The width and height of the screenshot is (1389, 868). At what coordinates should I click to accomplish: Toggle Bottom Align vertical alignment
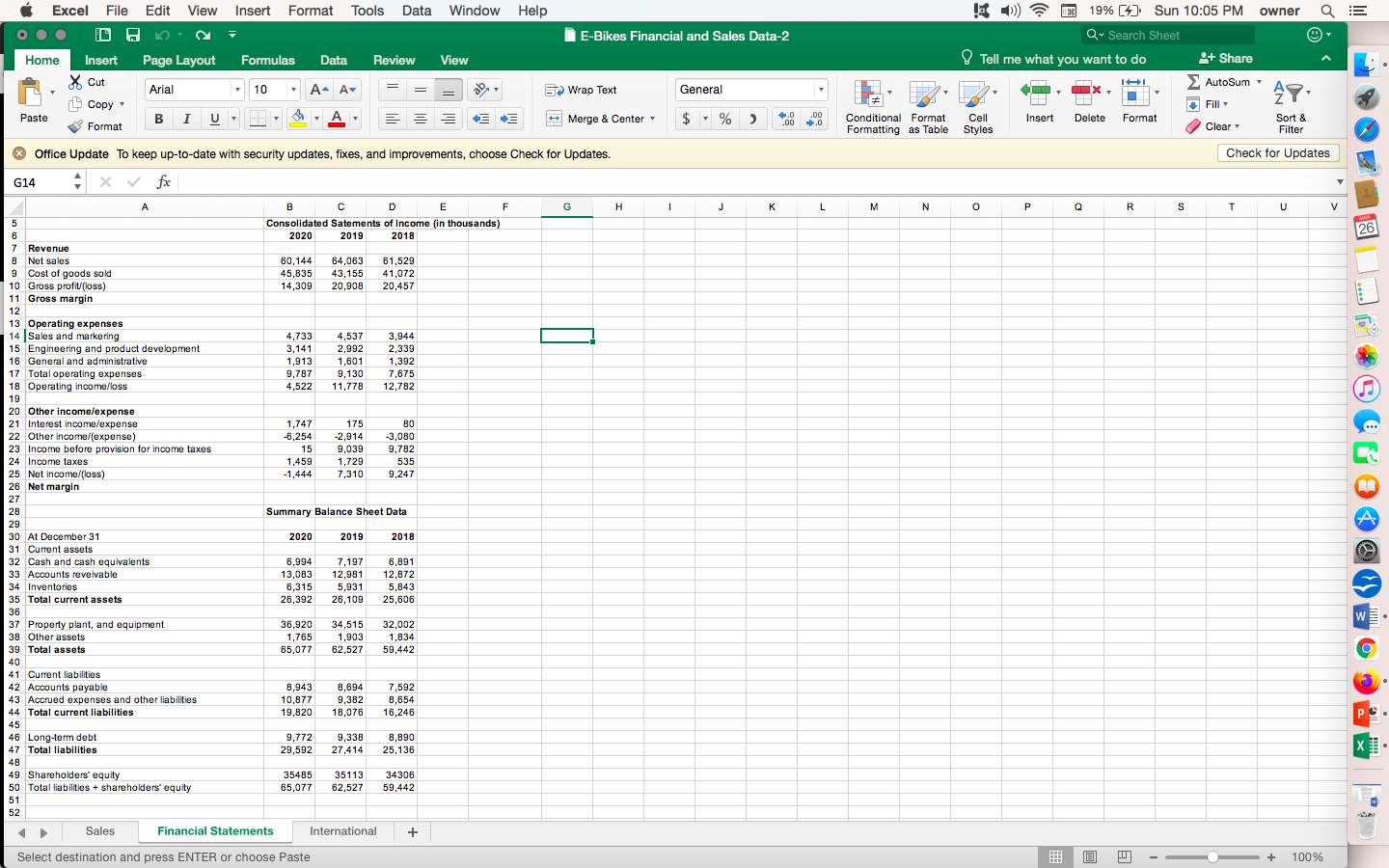coord(449,90)
